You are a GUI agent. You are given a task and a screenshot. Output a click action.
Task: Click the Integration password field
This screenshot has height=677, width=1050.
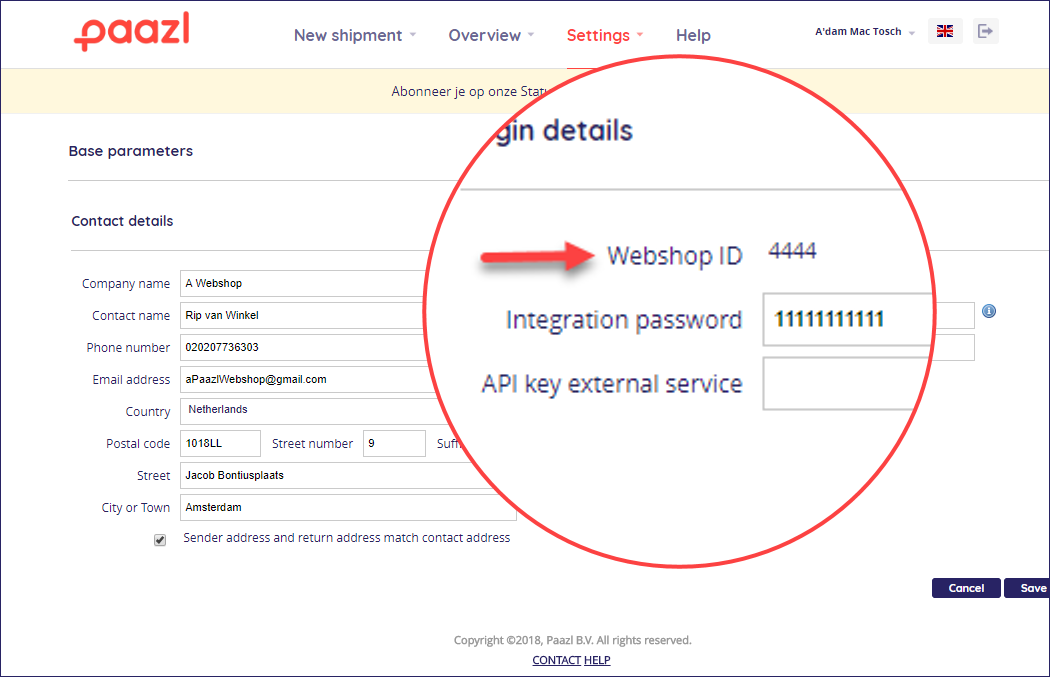(x=848, y=319)
